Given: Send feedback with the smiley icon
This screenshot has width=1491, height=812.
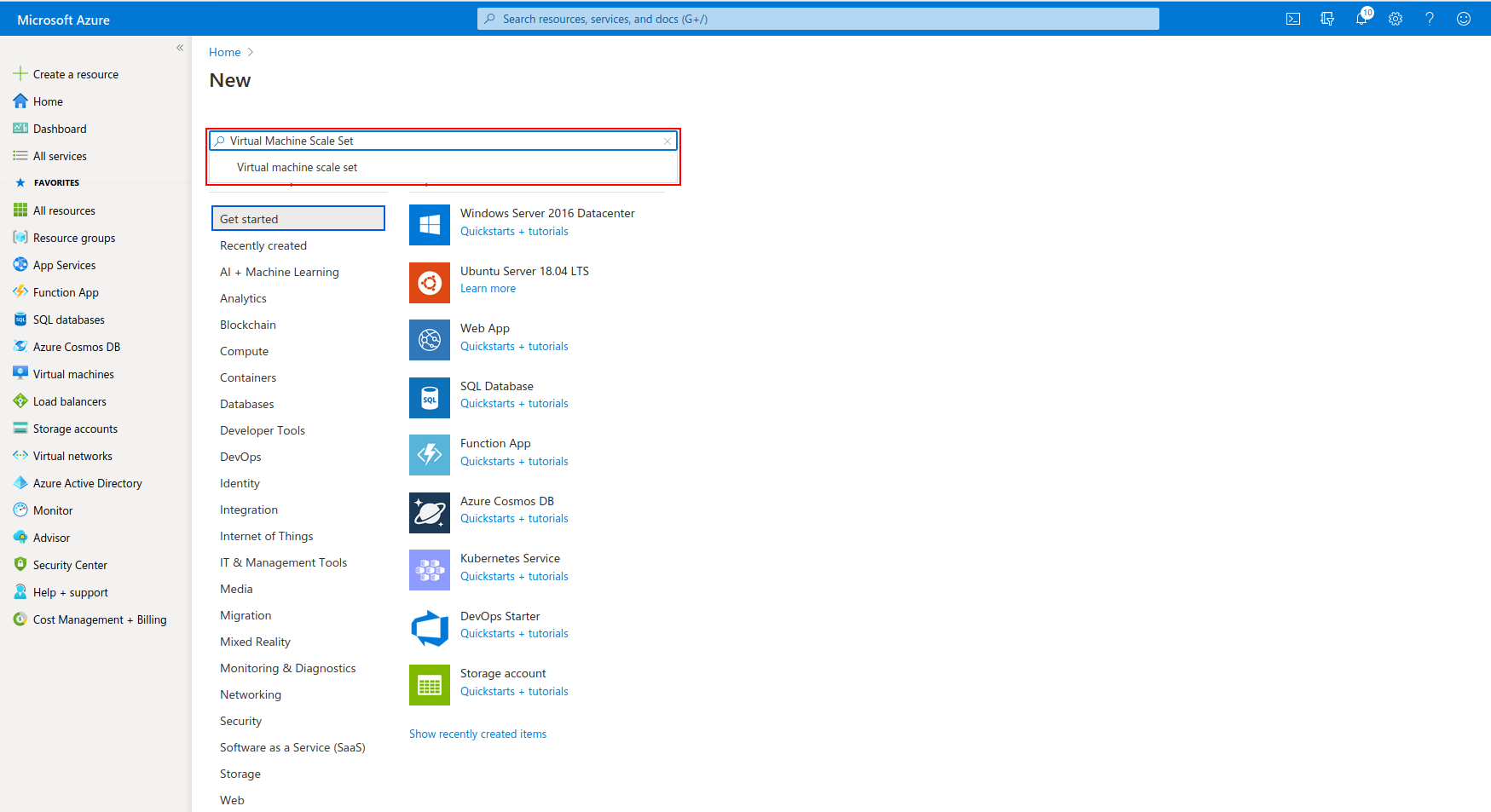Looking at the screenshot, I should [1464, 19].
